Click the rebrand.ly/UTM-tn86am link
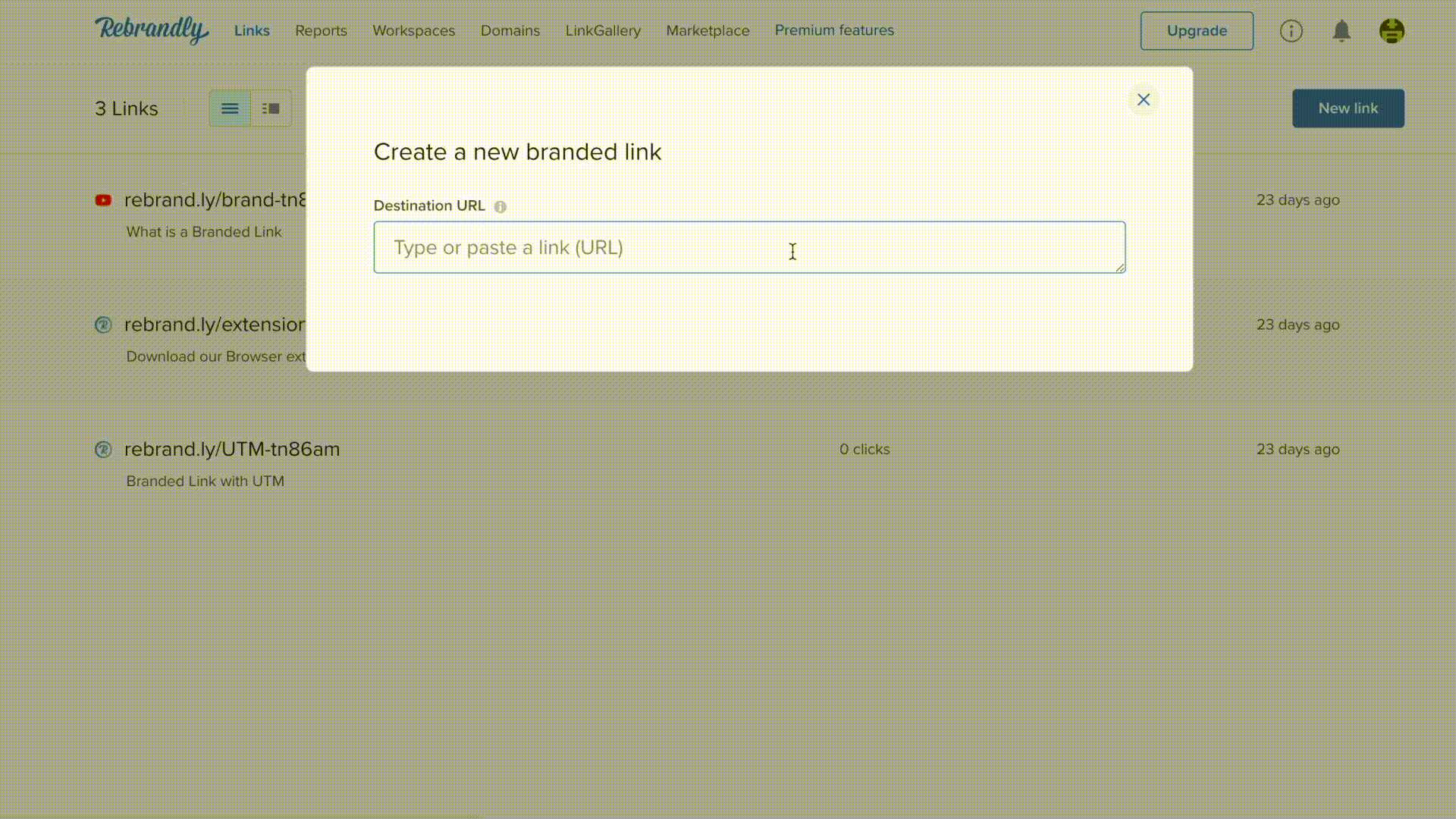 (x=232, y=449)
